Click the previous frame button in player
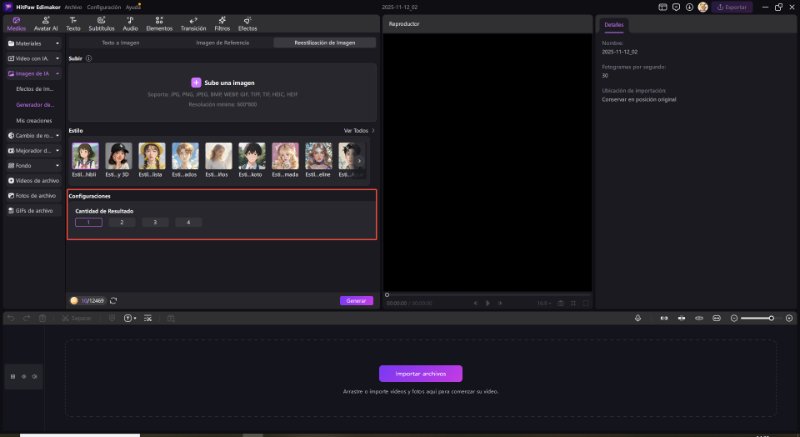This screenshot has width=800, height=437. (476, 303)
